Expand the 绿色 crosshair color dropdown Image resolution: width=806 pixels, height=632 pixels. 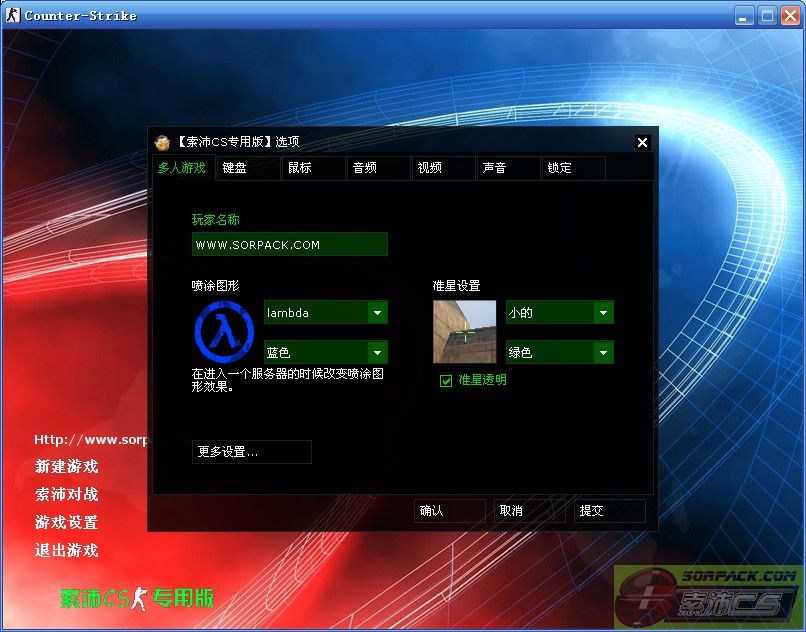pos(603,352)
